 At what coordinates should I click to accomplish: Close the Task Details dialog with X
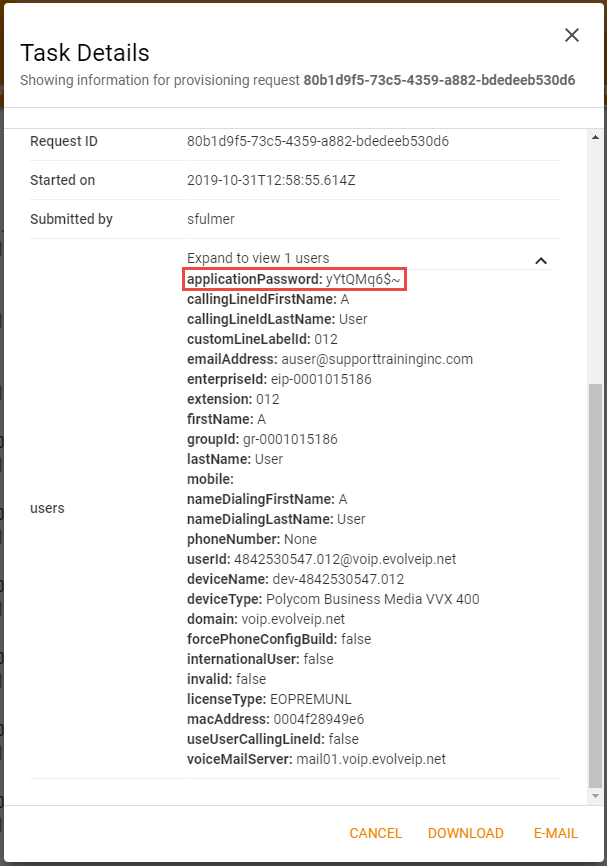tap(572, 35)
